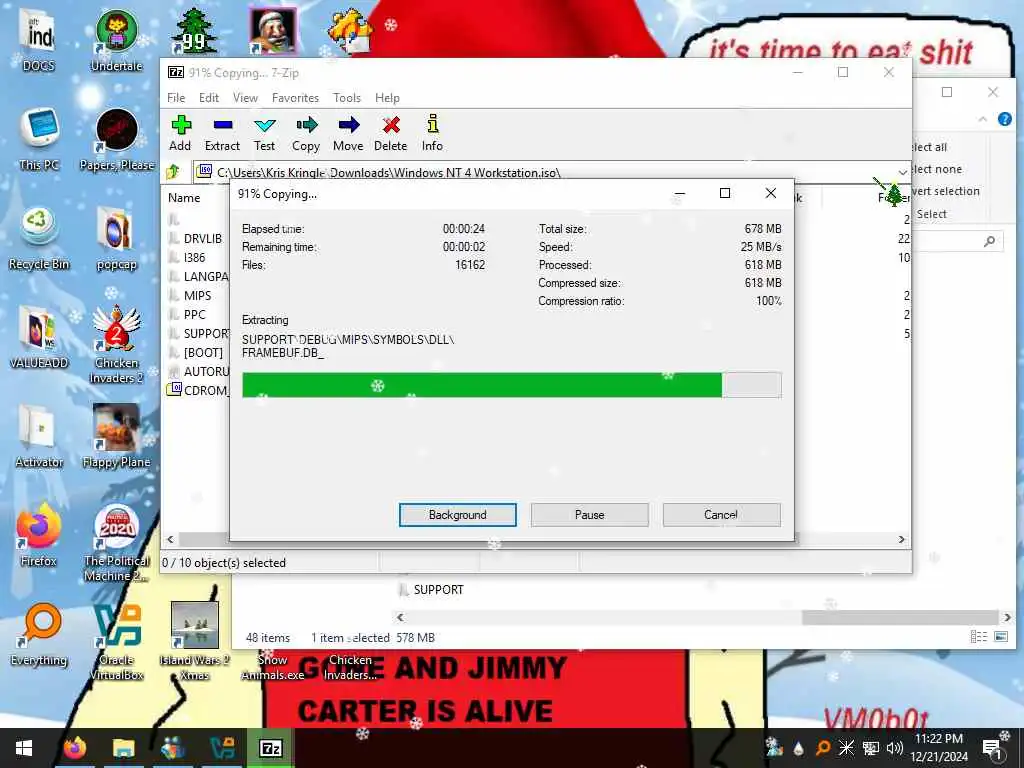Select the Recycle Bin icon
This screenshot has height=768, width=1024.
pyautogui.click(x=39, y=238)
